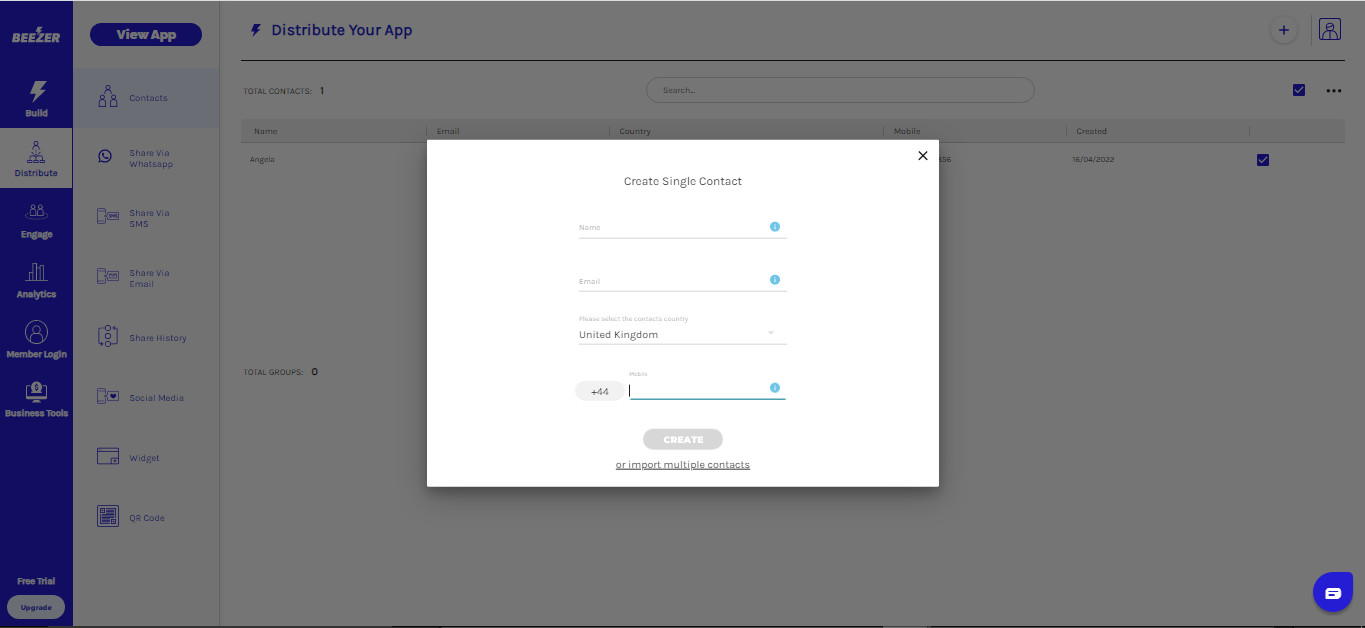Image resolution: width=1365 pixels, height=628 pixels.
Task: Open the user profile icon
Action: pos(1329,30)
